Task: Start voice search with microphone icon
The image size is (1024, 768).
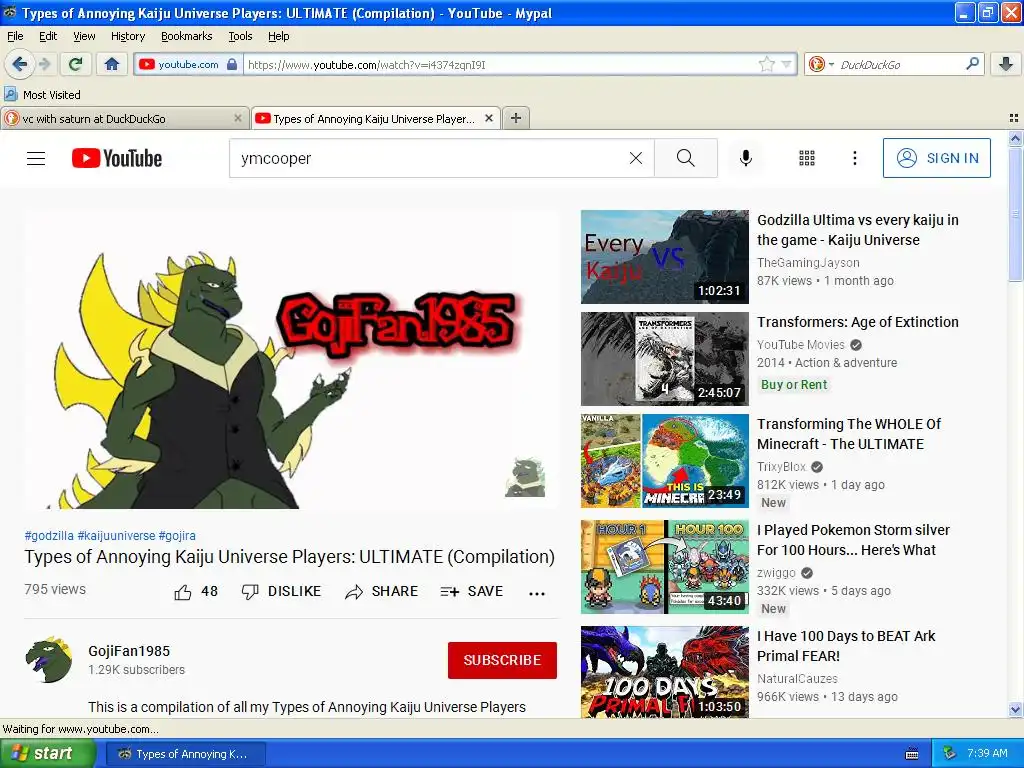Action: pyautogui.click(x=746, y=158)
